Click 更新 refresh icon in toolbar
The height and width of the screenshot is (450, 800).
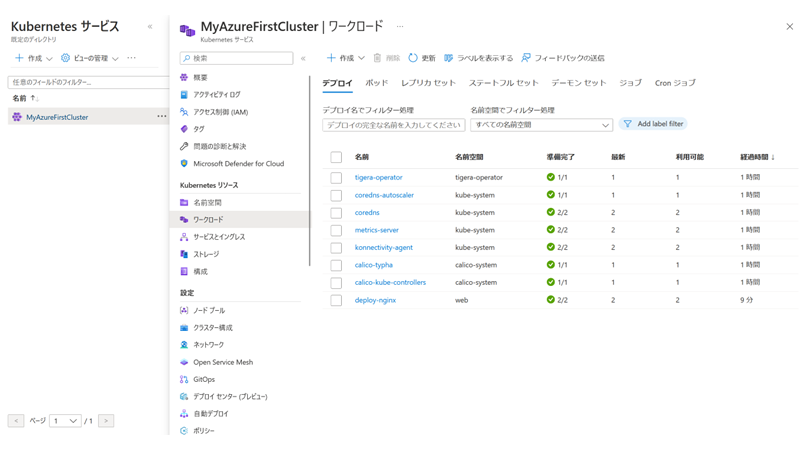[x=413, y=58]
